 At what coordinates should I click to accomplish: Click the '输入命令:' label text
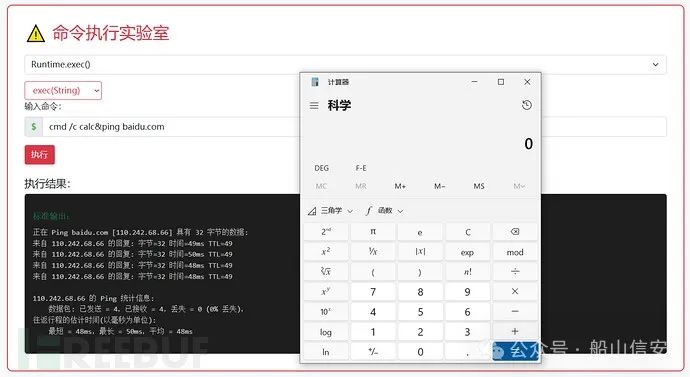(x=43, y=106)
